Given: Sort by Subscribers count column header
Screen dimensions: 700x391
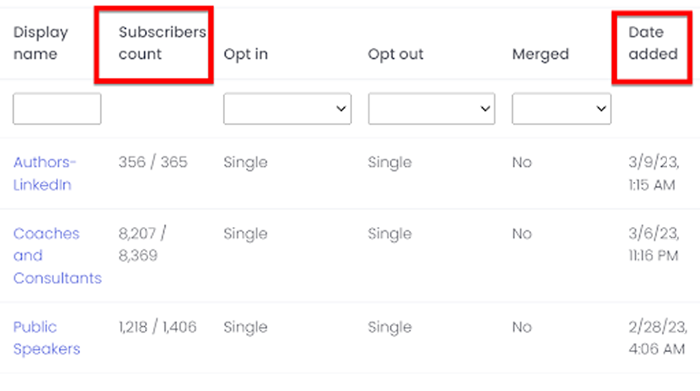Looking at the screenshot, I should point(162,43).
